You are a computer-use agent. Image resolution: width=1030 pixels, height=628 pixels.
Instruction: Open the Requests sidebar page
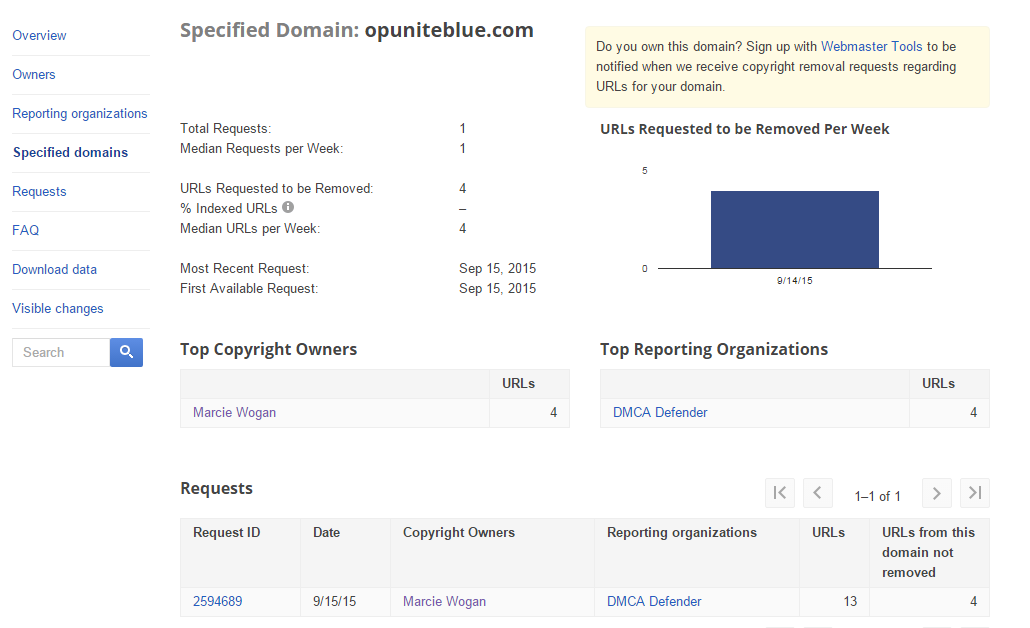(x=39, y=191)
